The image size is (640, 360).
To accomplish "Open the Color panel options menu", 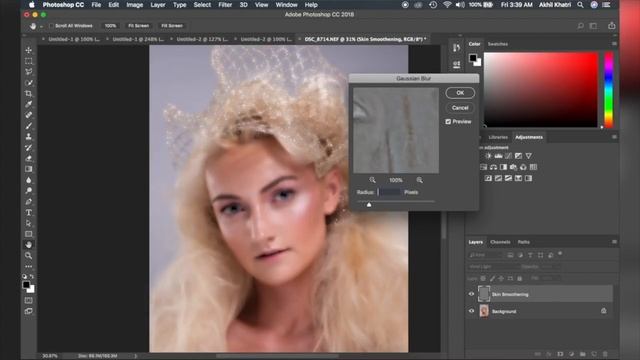I will (x=614, y=44).
